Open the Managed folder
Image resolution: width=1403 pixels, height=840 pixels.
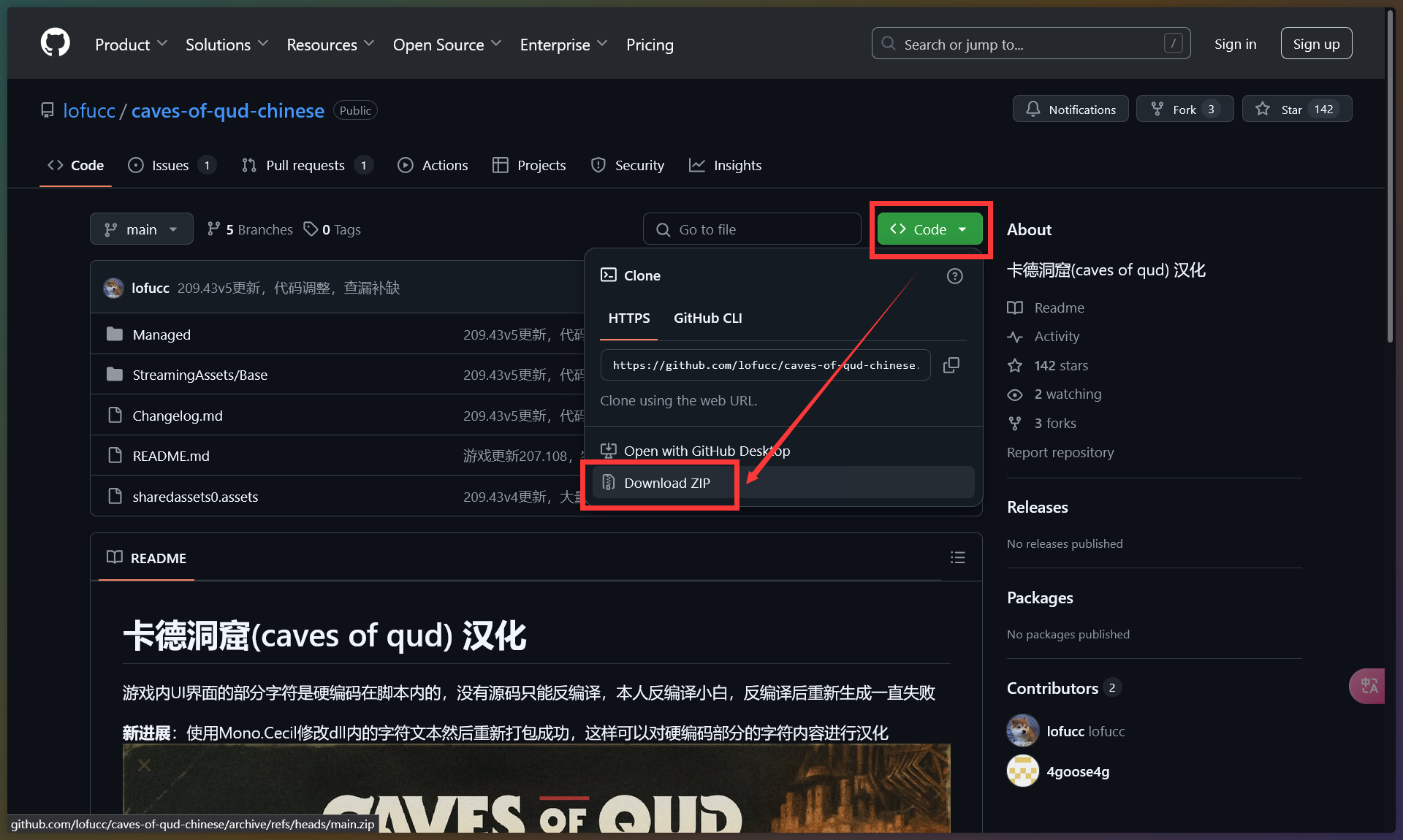click(x=161, y=335)
